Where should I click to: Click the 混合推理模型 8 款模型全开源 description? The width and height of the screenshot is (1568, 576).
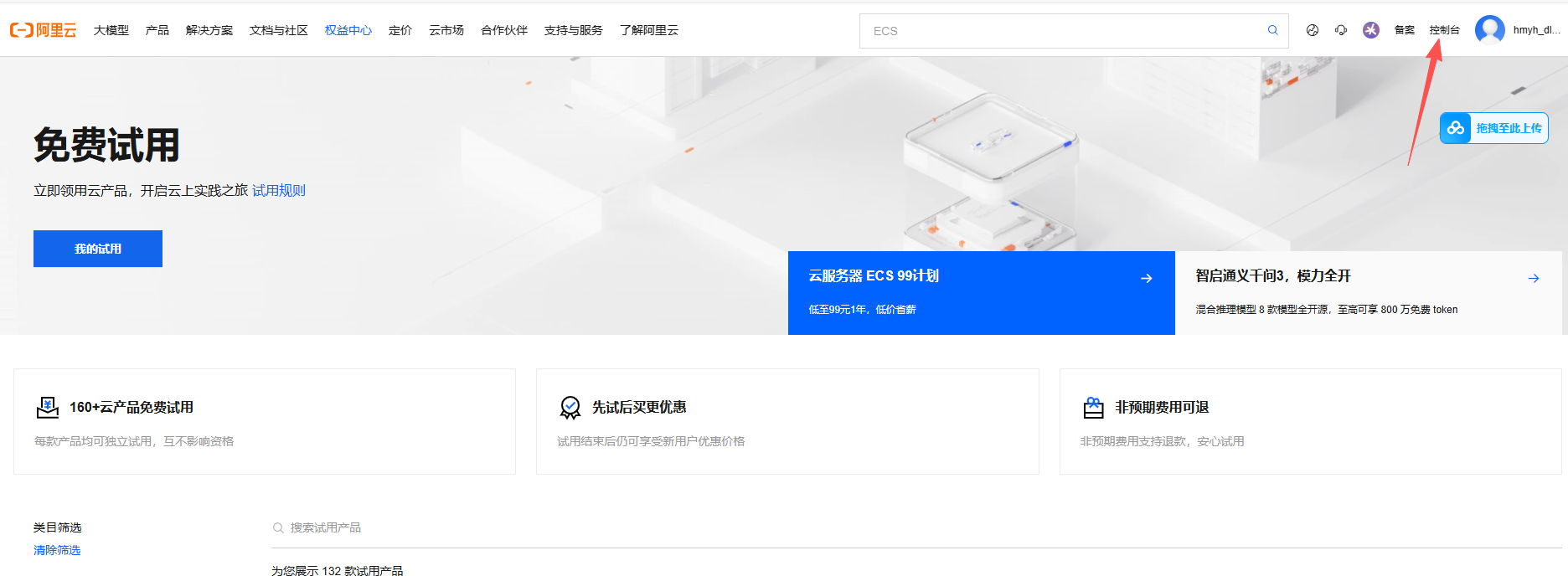[x=1327, y=310]
